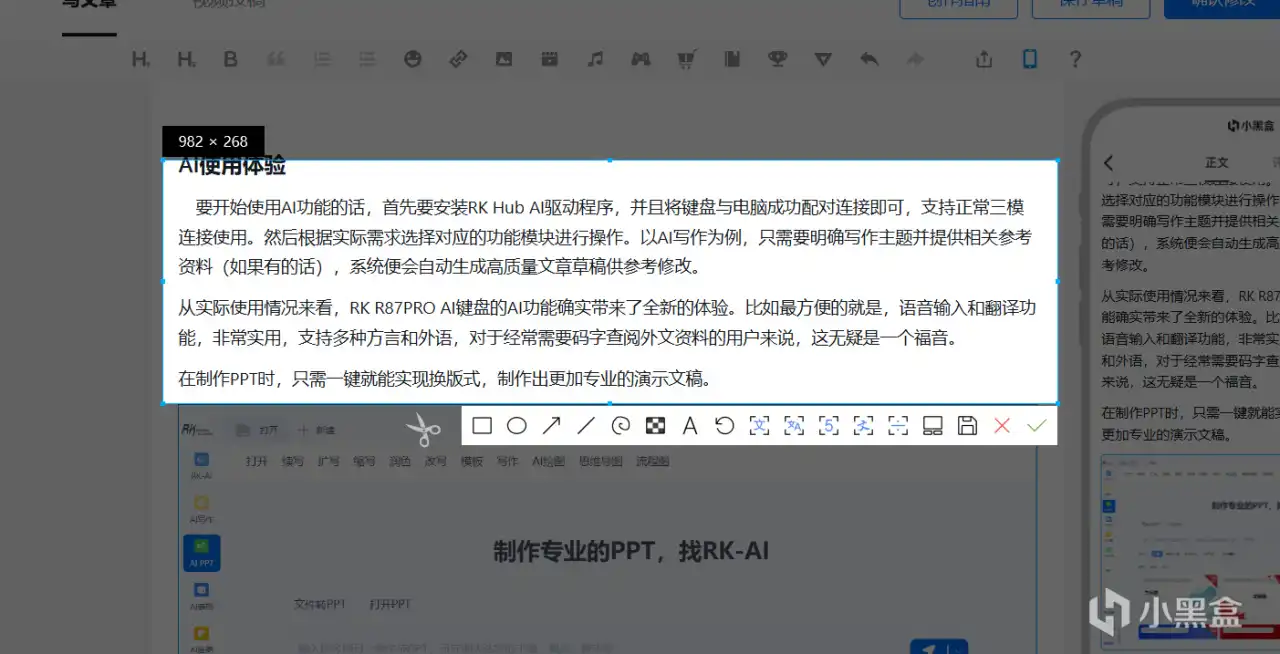Undo last edit in editor toolbar

tap(869, 60)
